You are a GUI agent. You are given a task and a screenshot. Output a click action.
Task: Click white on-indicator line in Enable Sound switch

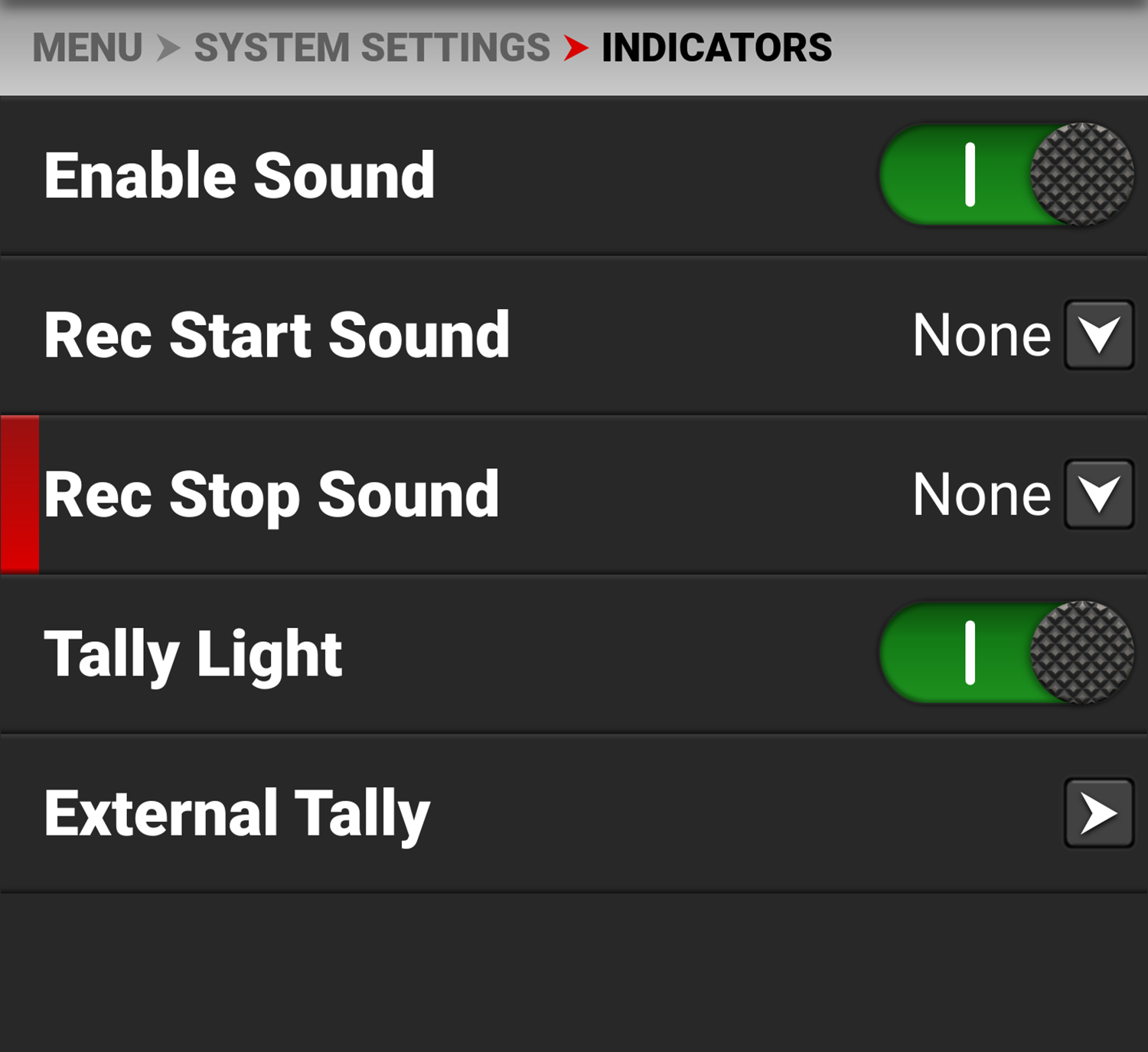click(x=970, y=174)
